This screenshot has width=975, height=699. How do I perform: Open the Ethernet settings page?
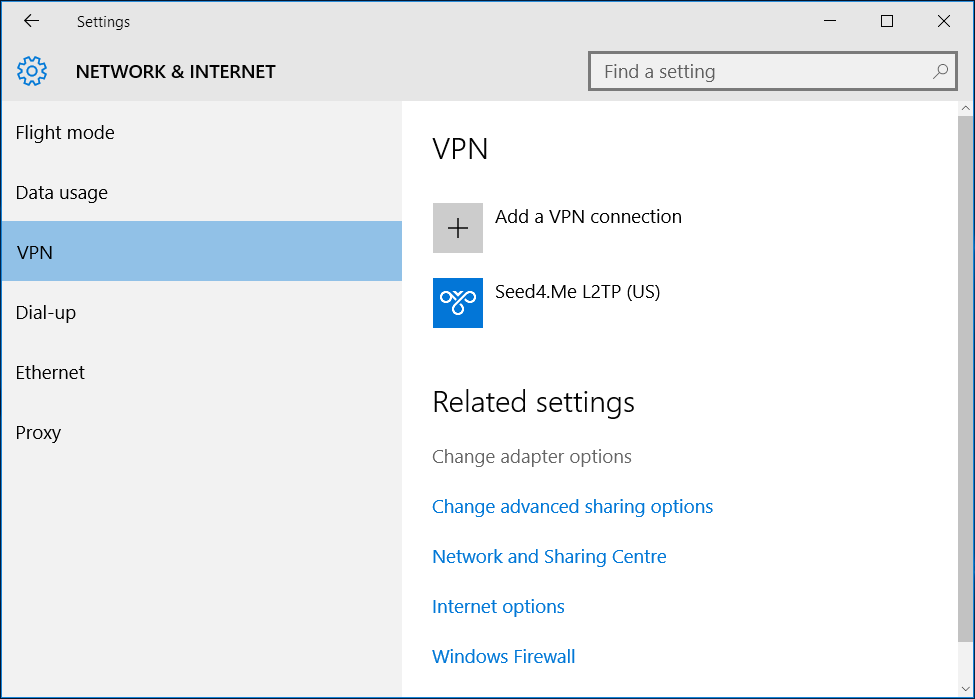click(x=50, y=372)
